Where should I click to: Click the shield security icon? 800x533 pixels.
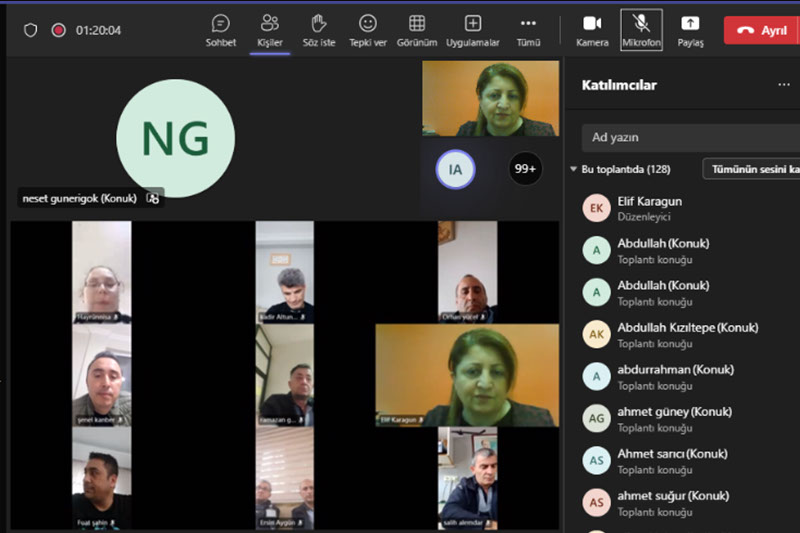[30, 30]
